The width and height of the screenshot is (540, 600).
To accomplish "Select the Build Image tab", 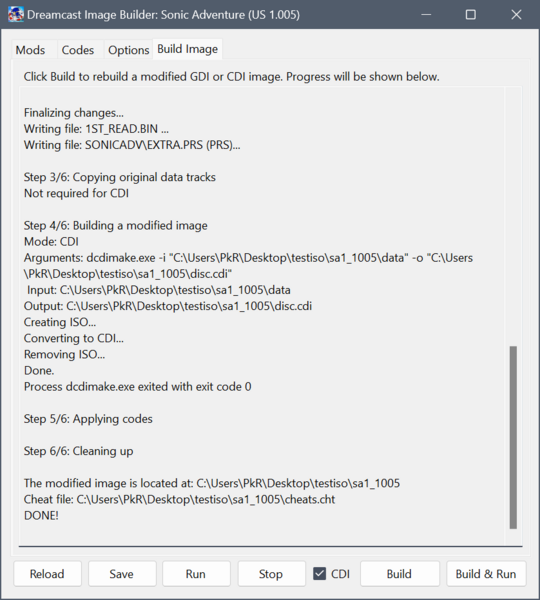I will point(188,49).
